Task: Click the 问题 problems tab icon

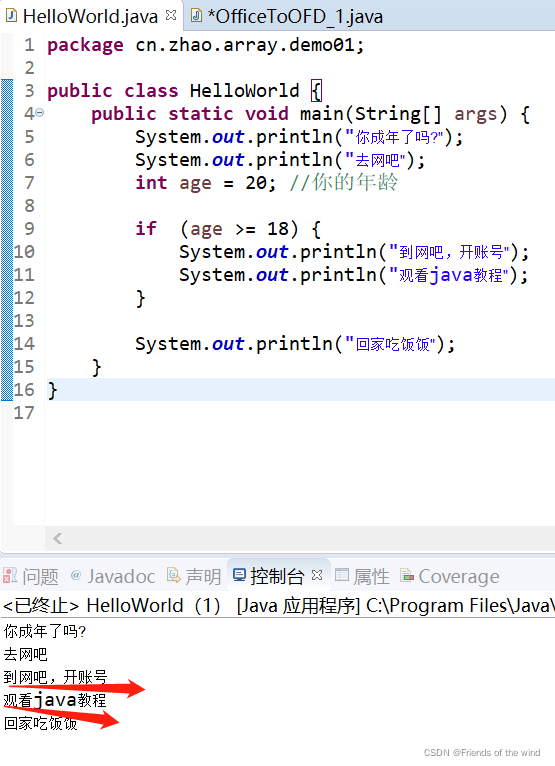Action: coord(10,575)
